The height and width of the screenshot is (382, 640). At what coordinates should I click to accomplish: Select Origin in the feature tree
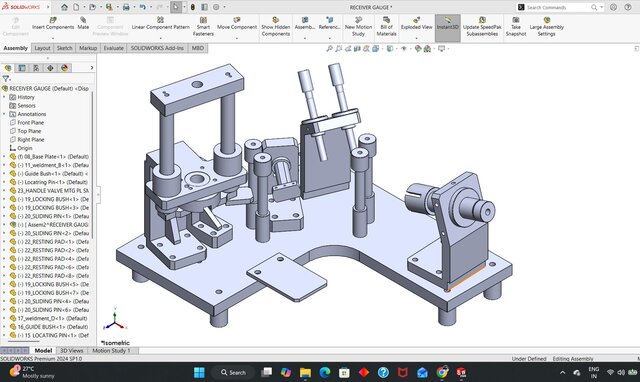click(x=24, y=148)
